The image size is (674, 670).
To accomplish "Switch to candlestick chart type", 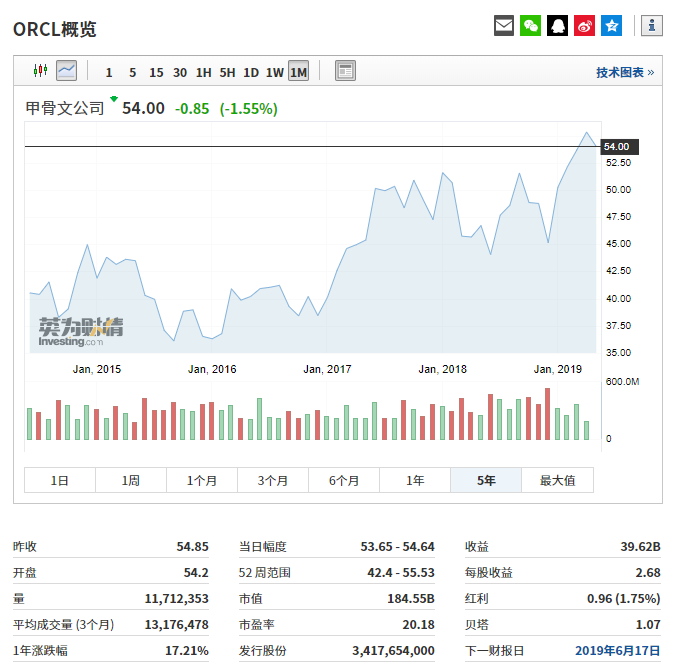I will pos(40,70).
